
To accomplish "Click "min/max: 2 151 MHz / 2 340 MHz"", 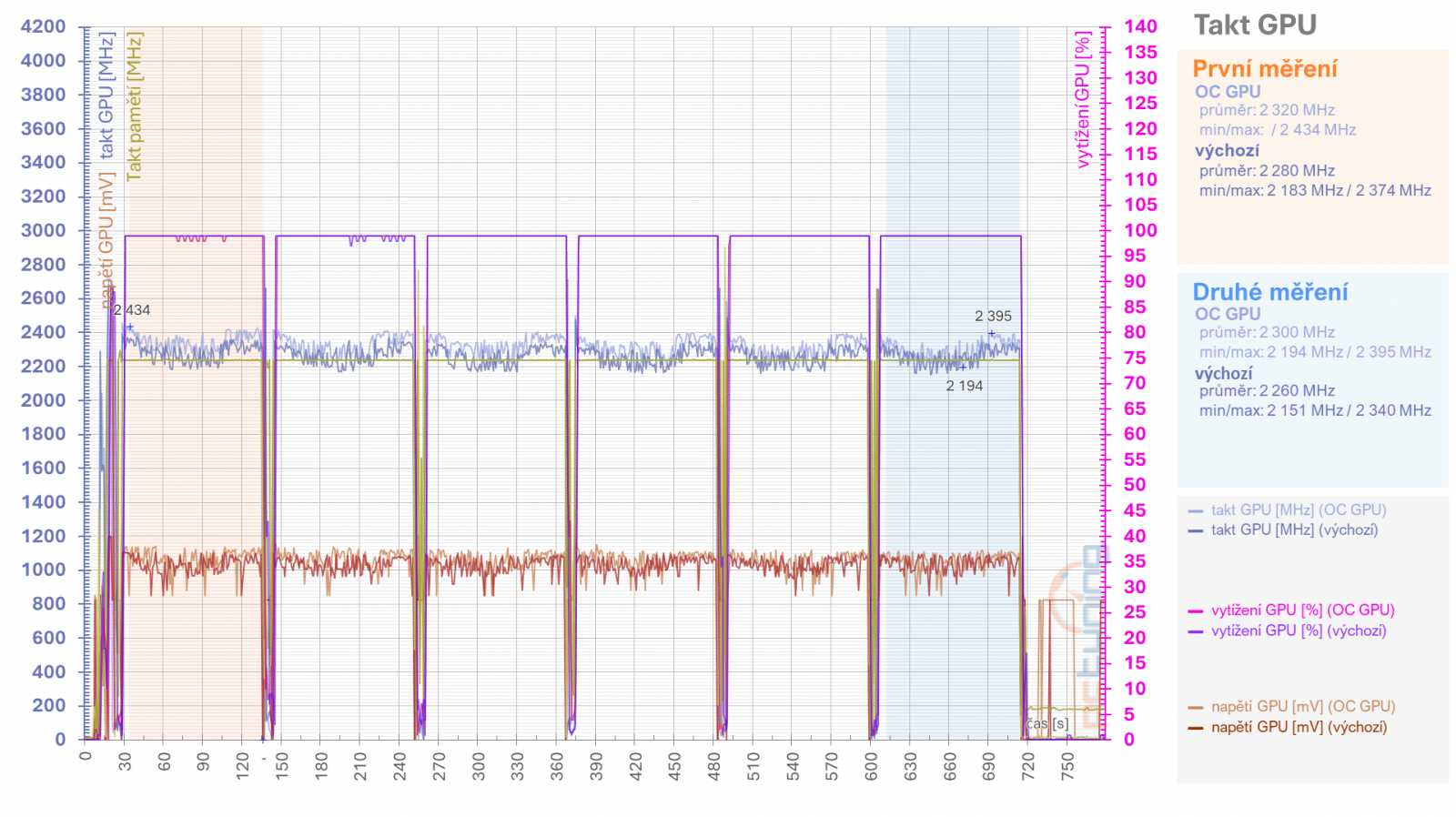I will [x=1315, y=411].
